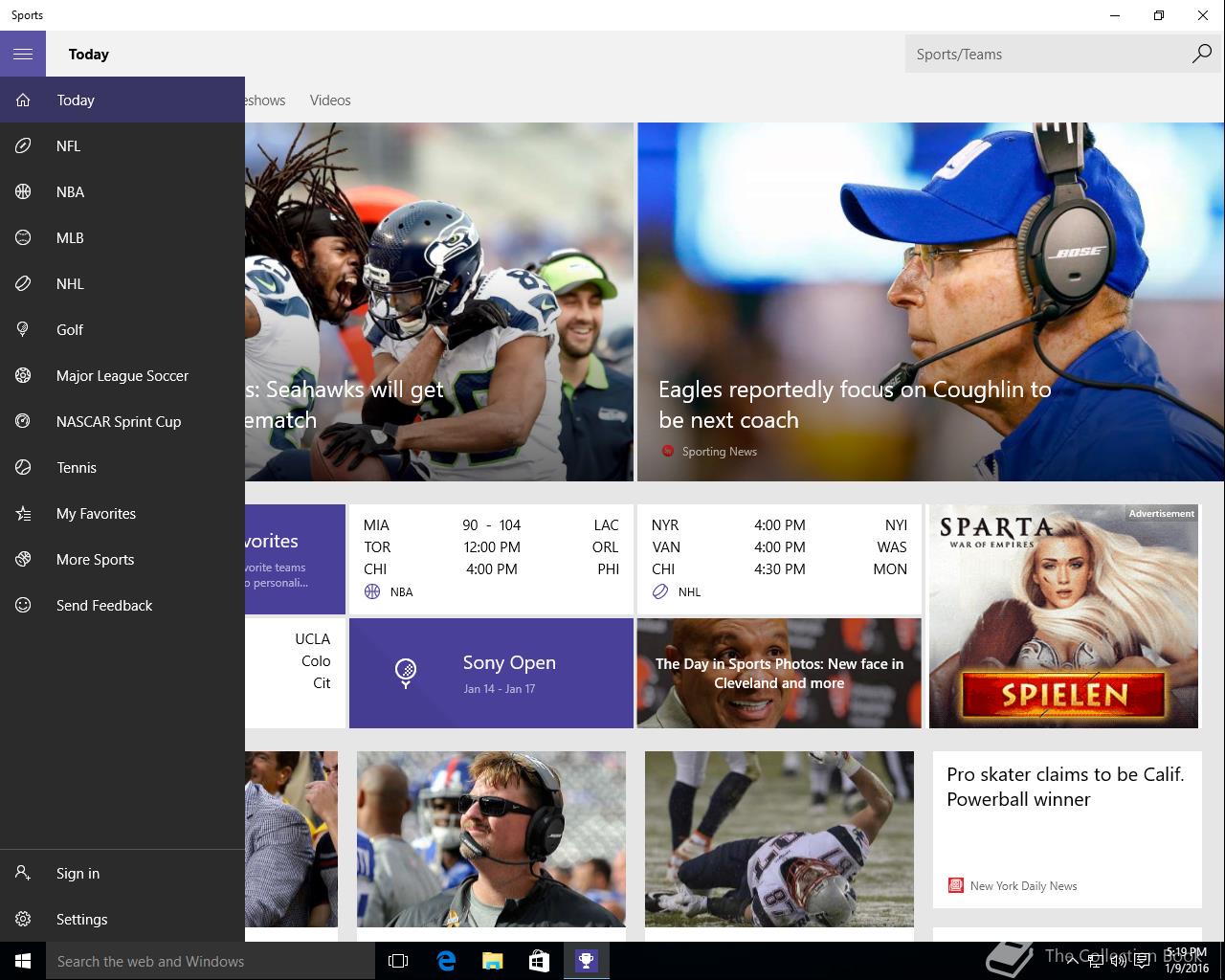This screenshot has height=980, width=1225.
Task: Click Search the web and Windows box
Action: [x=211, y=961]
